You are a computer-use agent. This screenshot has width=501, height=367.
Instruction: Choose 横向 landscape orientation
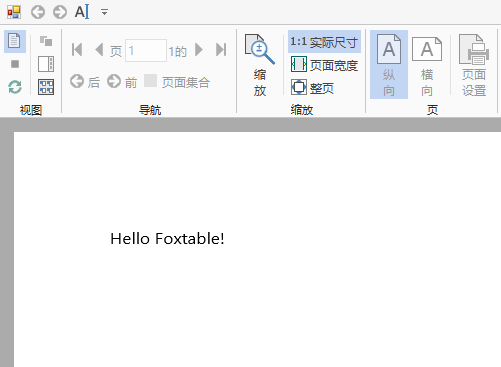tap(427, 65)
